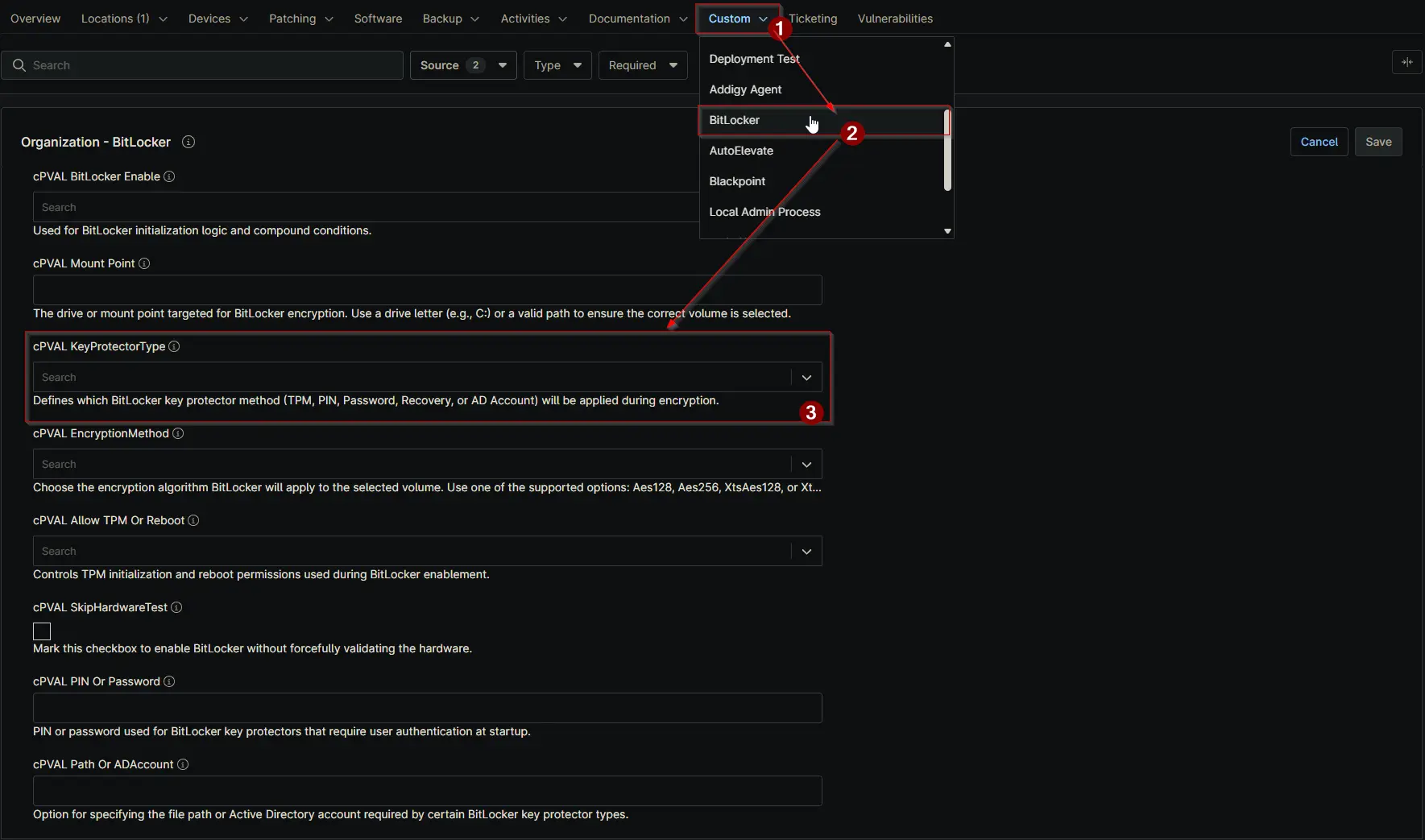
Task: Click info icon next to cPVAL KeyProtectorType
Action: tap(174, 346)
